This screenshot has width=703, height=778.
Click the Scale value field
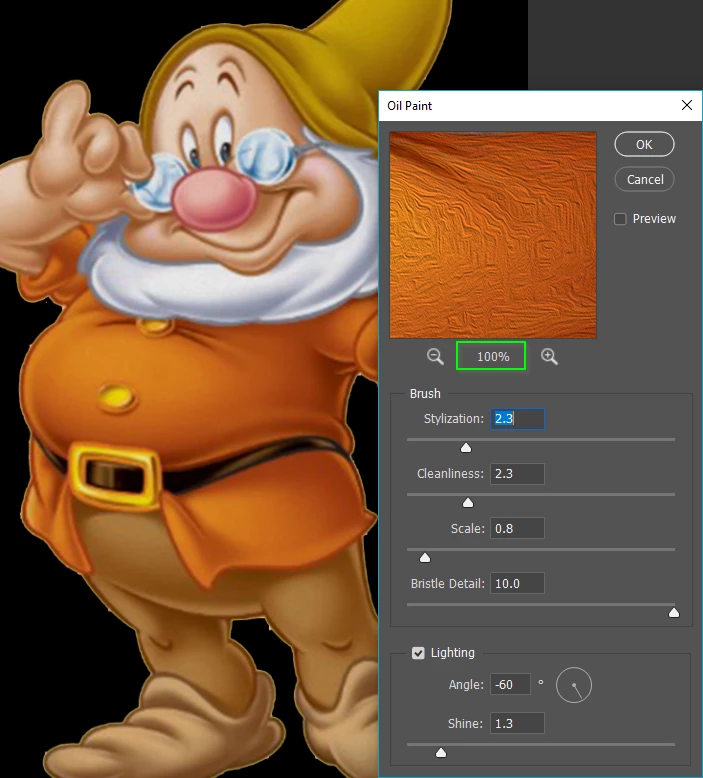pyautogui.click(x=517, y=528)
